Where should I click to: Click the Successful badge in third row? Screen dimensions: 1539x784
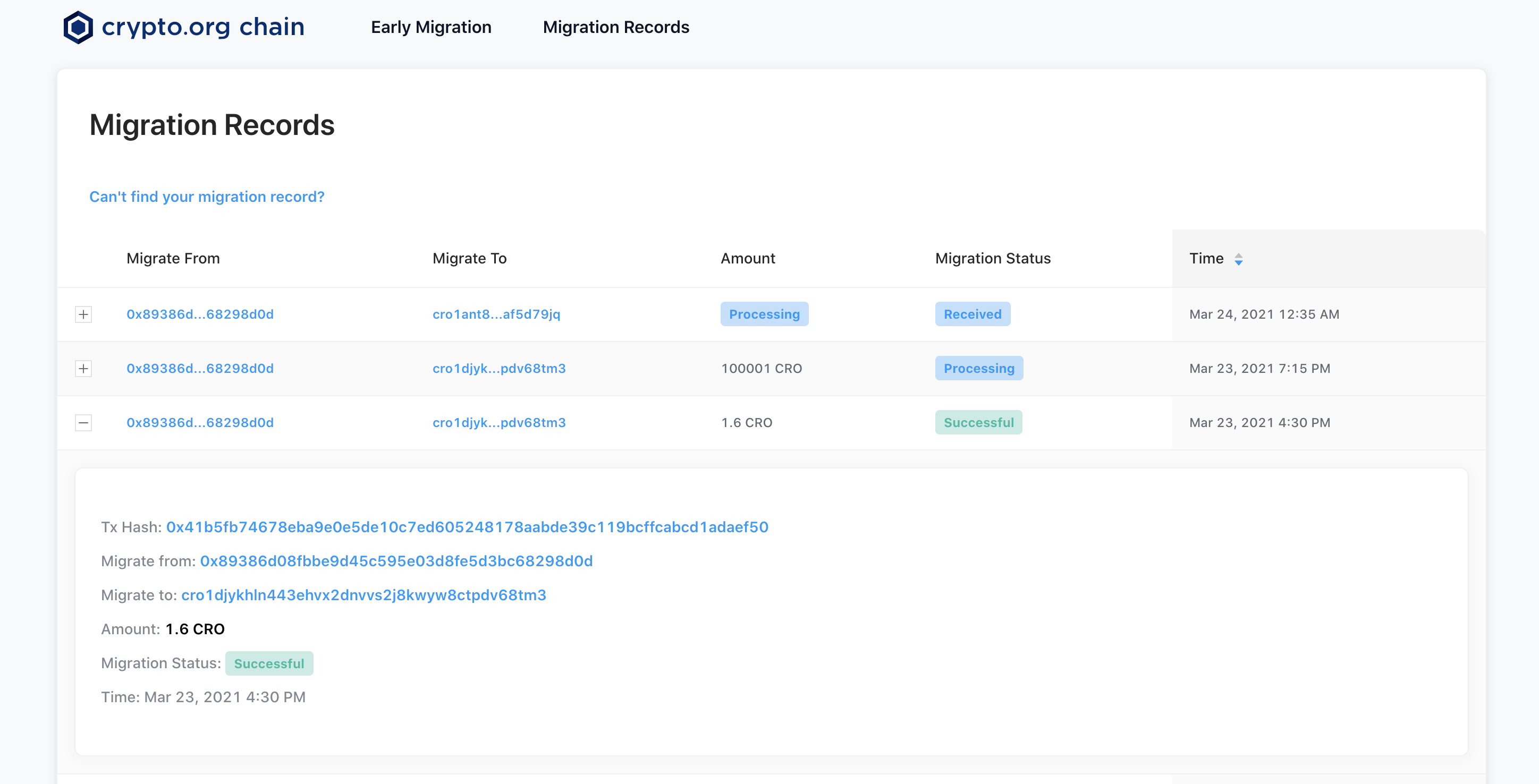(x=978, y=423)
